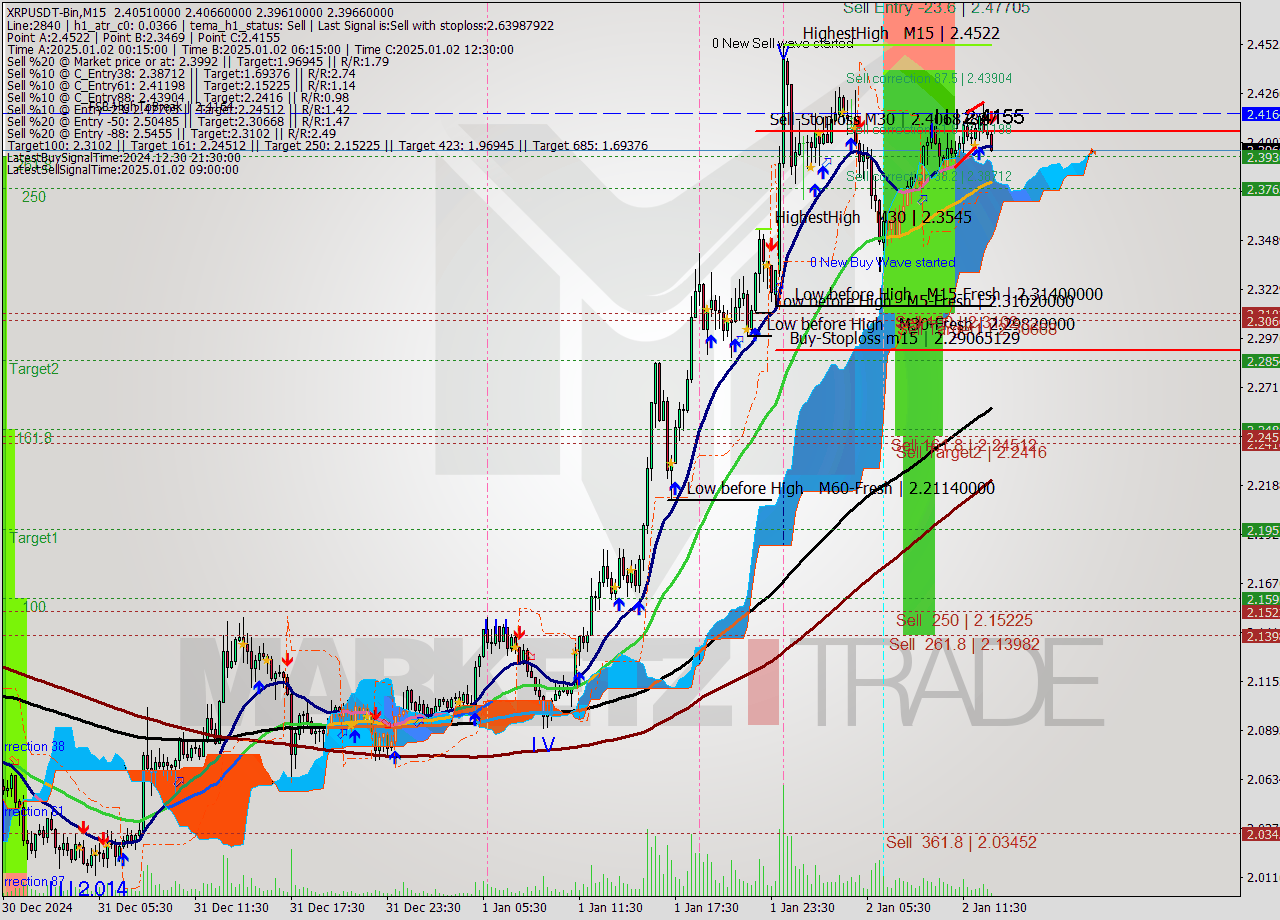Select 'Sell correction 87.5 | 2.43904' label
This screenshot has width=1280, height=920.
929,78
